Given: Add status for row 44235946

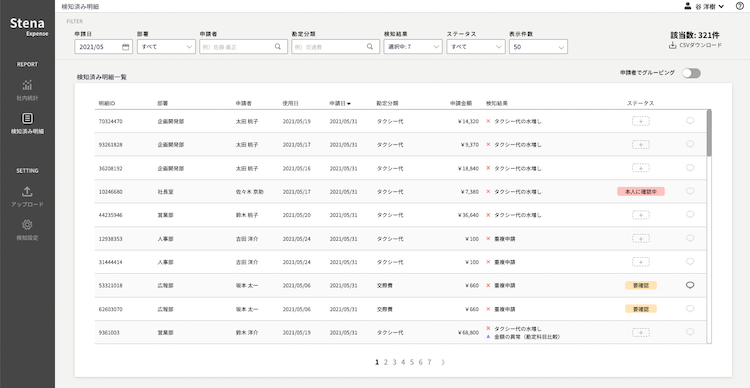Looking at the screenshot, I should 640,215.
